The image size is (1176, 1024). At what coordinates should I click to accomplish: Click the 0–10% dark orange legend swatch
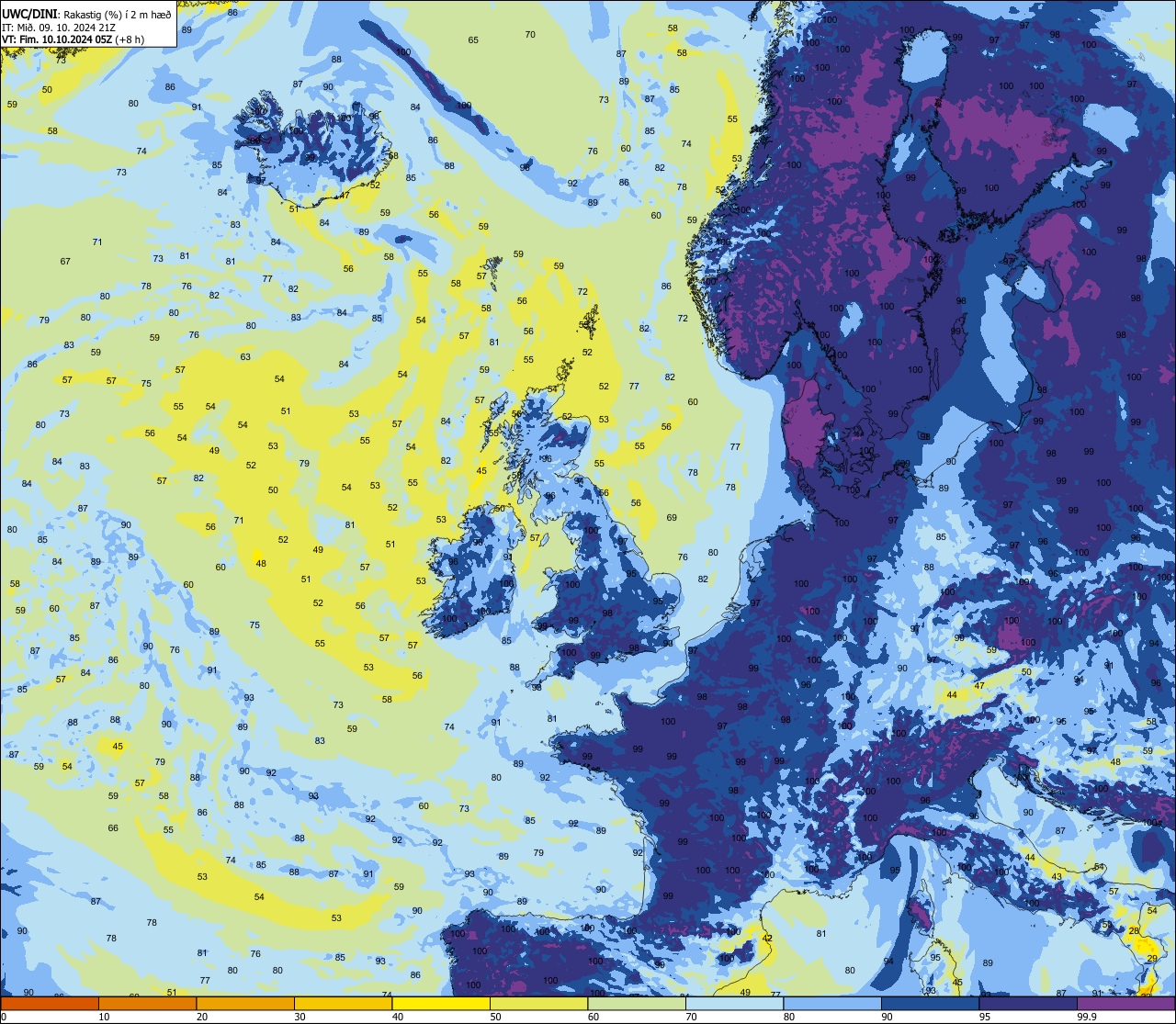50,1003
